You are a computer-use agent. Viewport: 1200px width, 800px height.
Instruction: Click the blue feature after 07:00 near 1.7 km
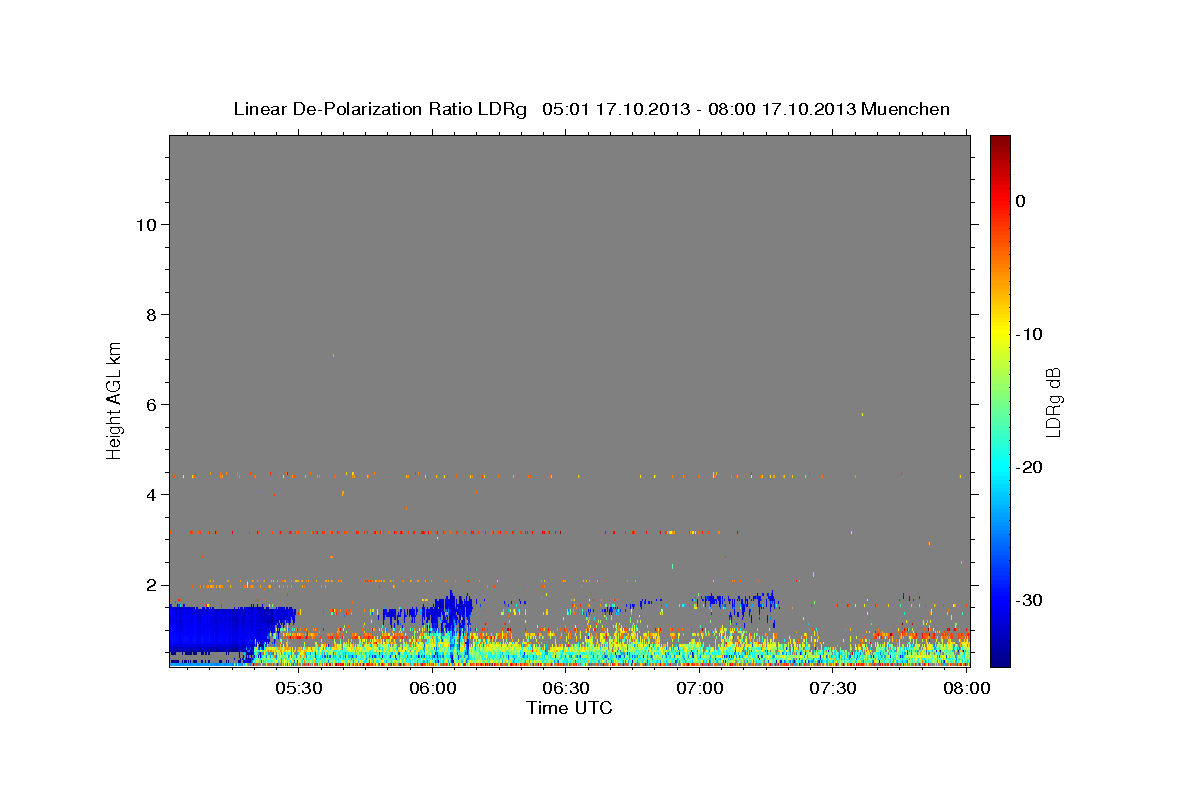click(736, 602)
